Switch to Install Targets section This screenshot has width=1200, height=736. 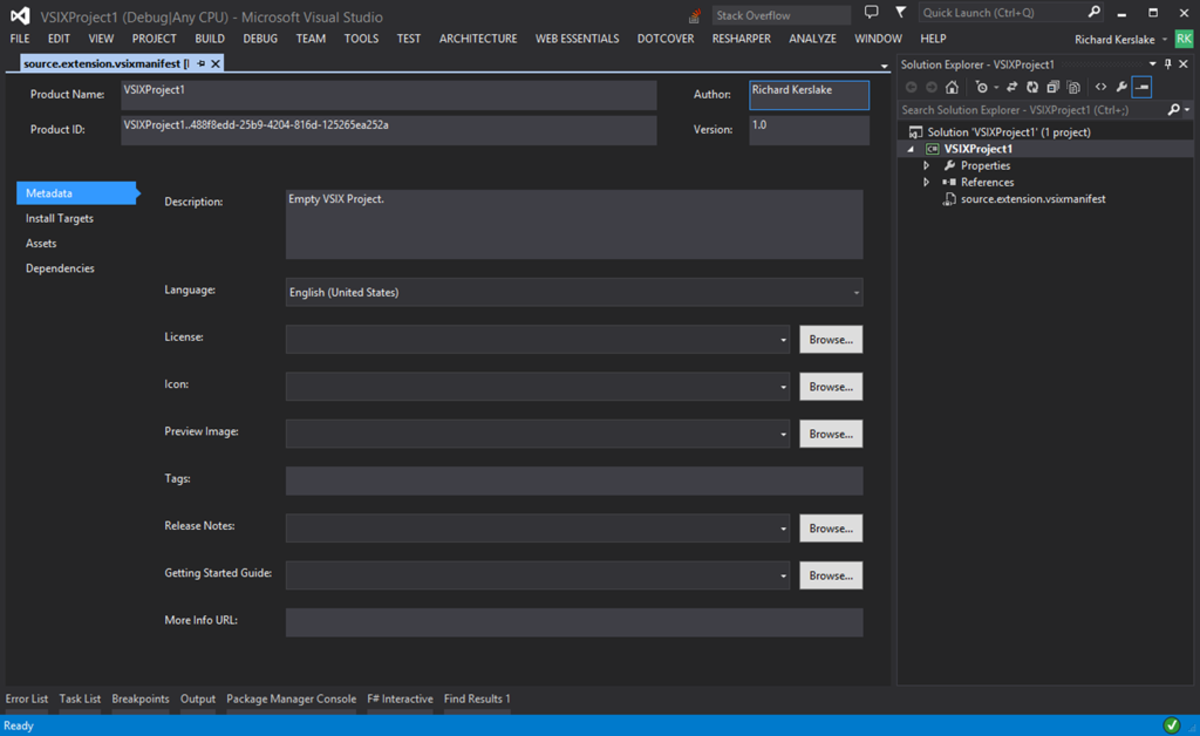[60, 218]
